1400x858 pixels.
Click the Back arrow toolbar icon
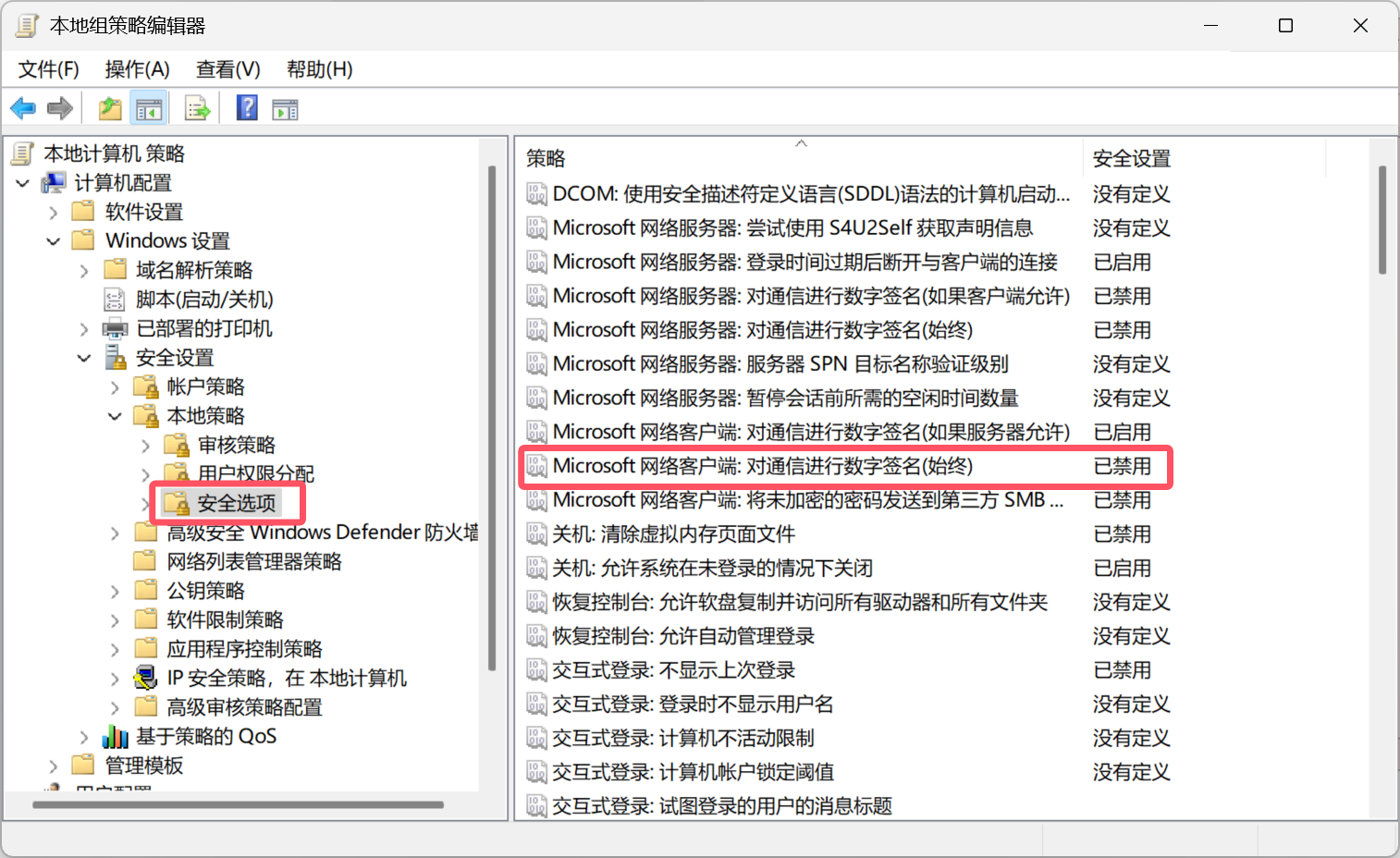(x=22, y=109)
